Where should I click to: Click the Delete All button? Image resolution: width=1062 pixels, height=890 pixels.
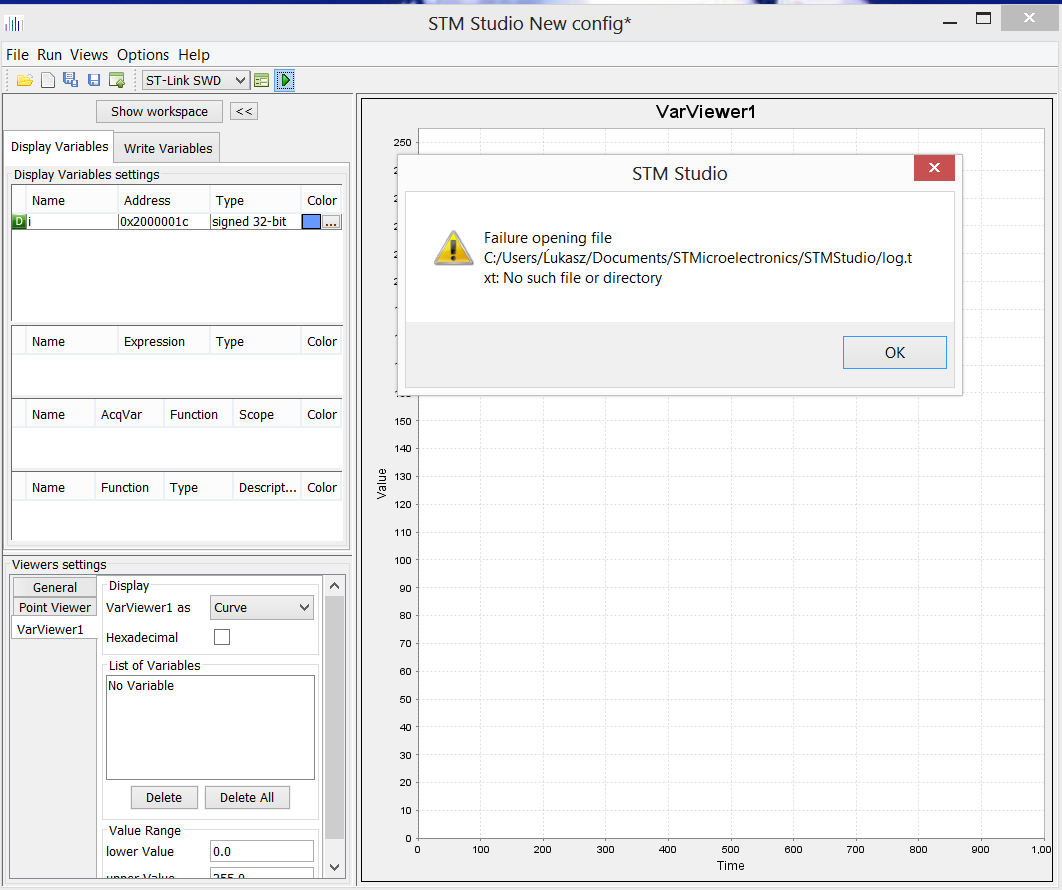(x=246, y=797)
